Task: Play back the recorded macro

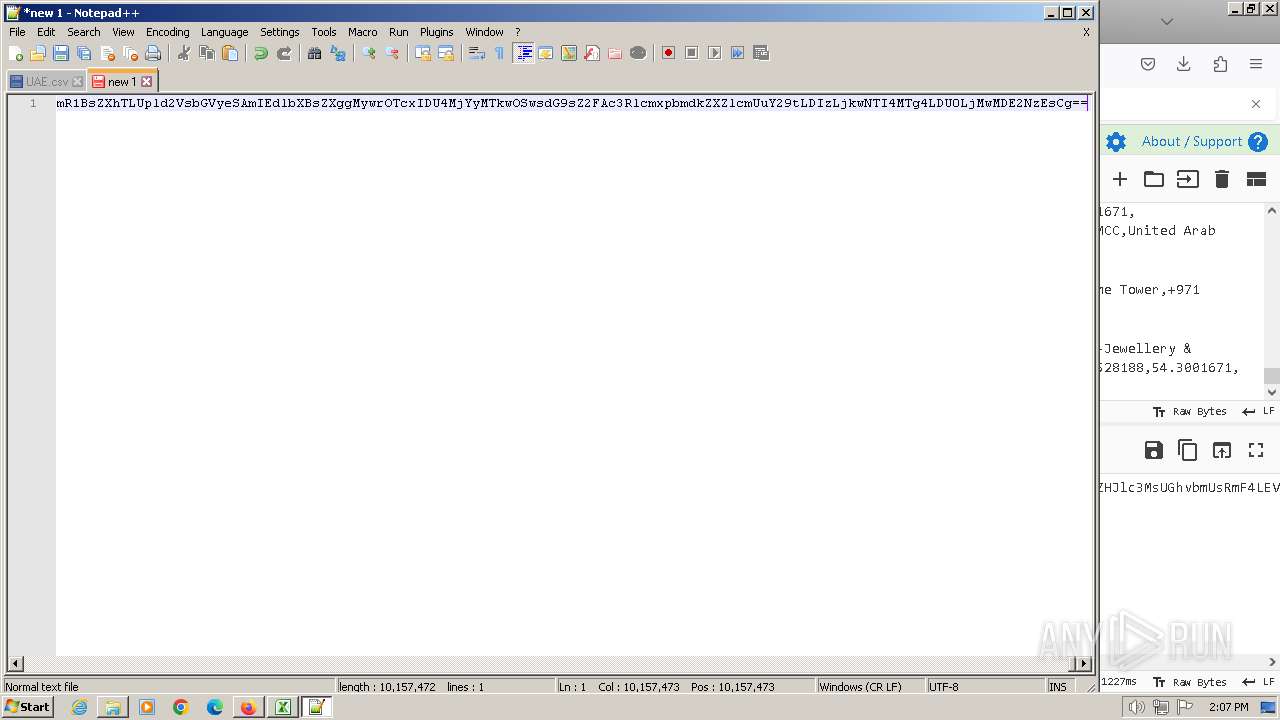Action: [714, 53]
